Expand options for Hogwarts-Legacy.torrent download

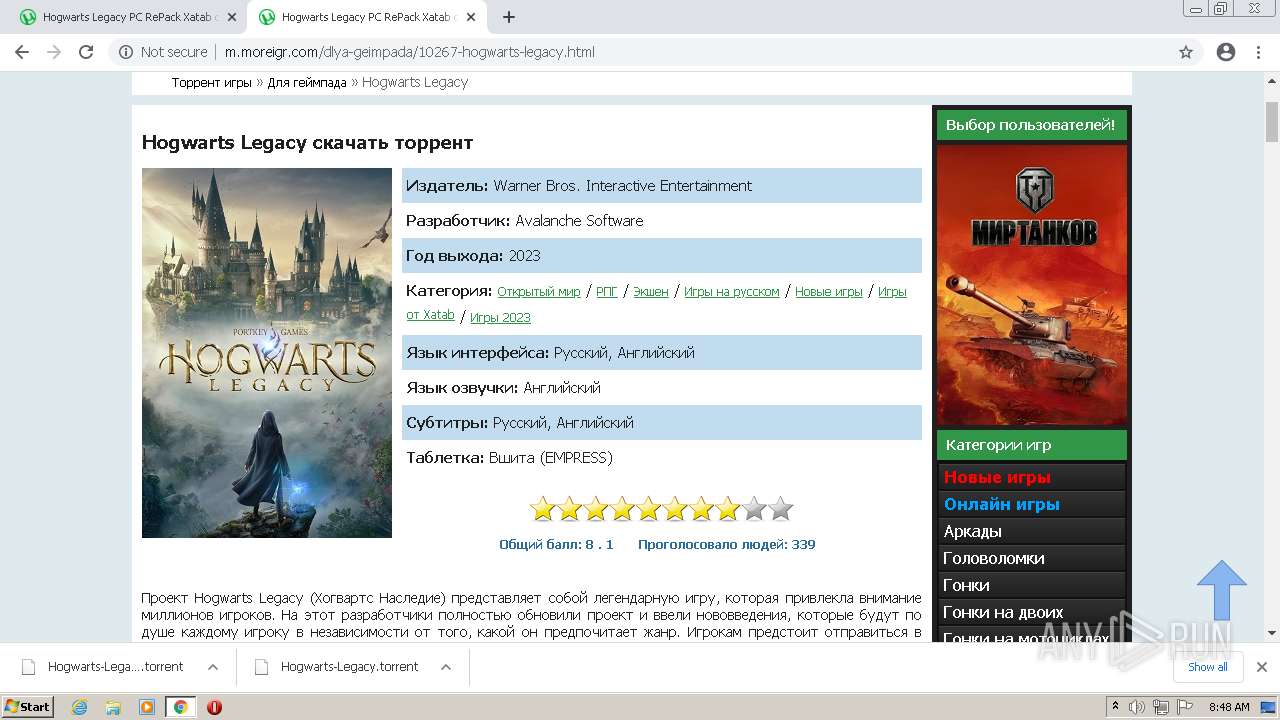(446, 667)
